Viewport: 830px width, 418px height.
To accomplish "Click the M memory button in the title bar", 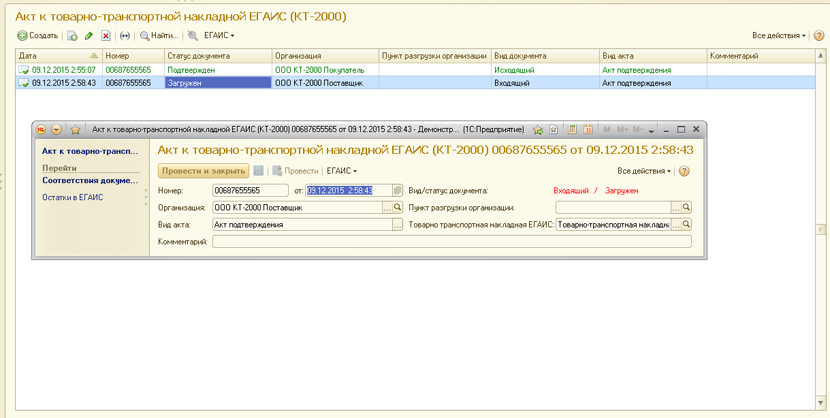I will tap(607, 129).
